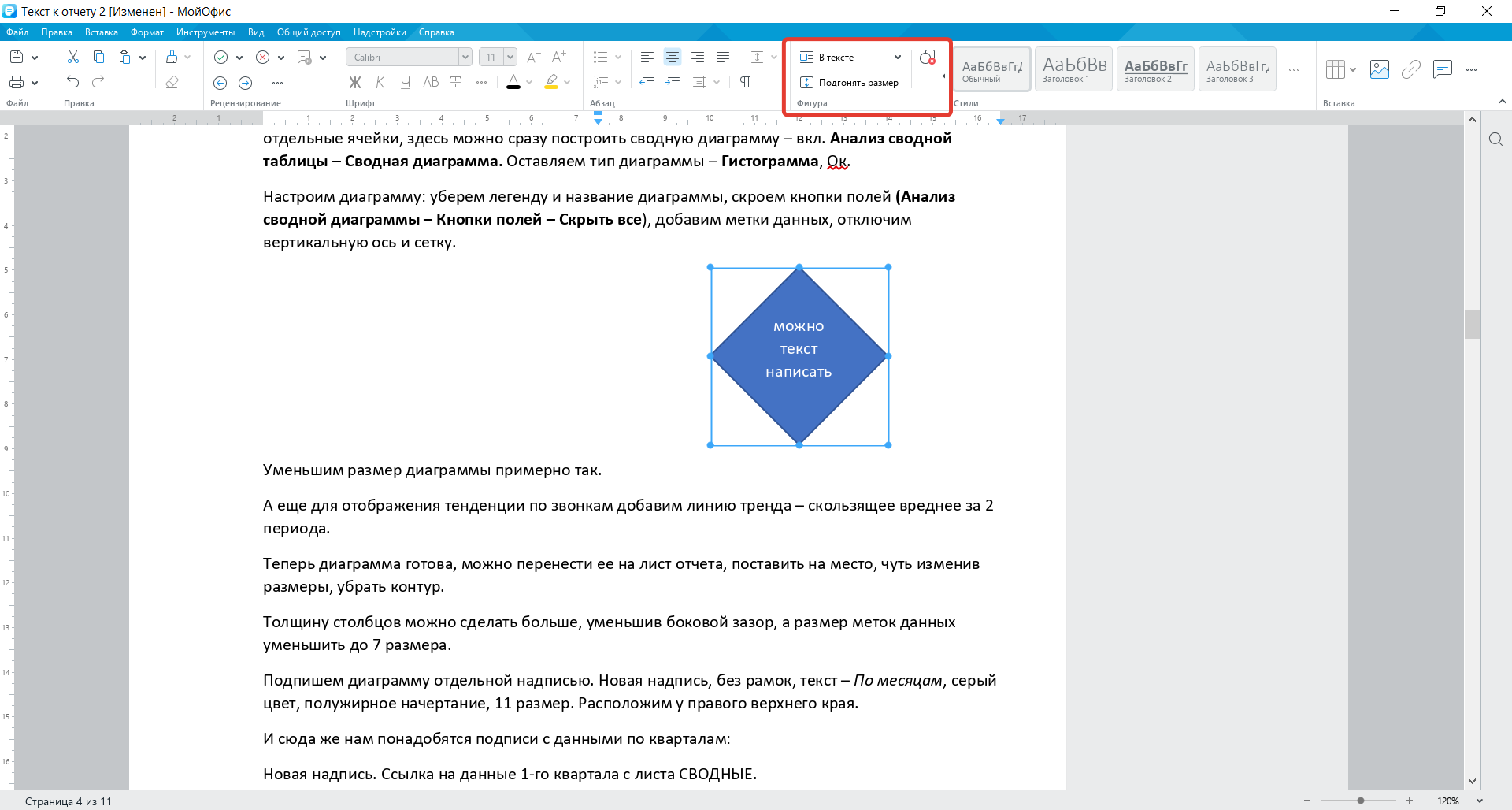Open the Инструменты menu
Screen dimensions: 1512x810
(206, 32)
